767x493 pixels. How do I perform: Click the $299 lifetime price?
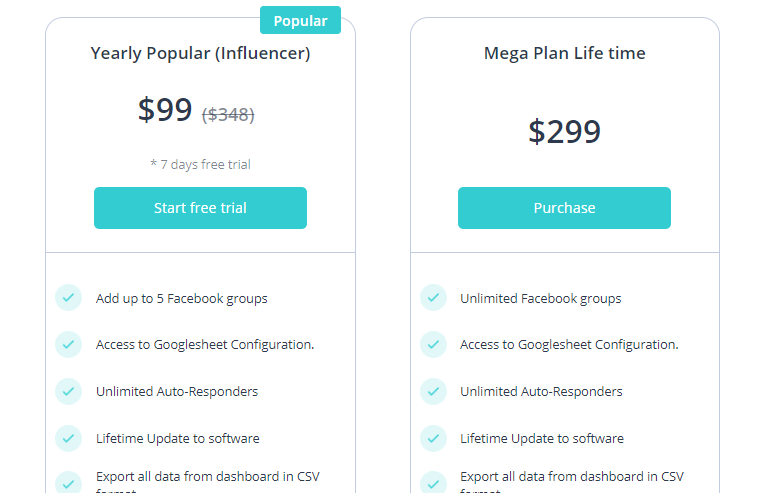click(x=564, y=132)
